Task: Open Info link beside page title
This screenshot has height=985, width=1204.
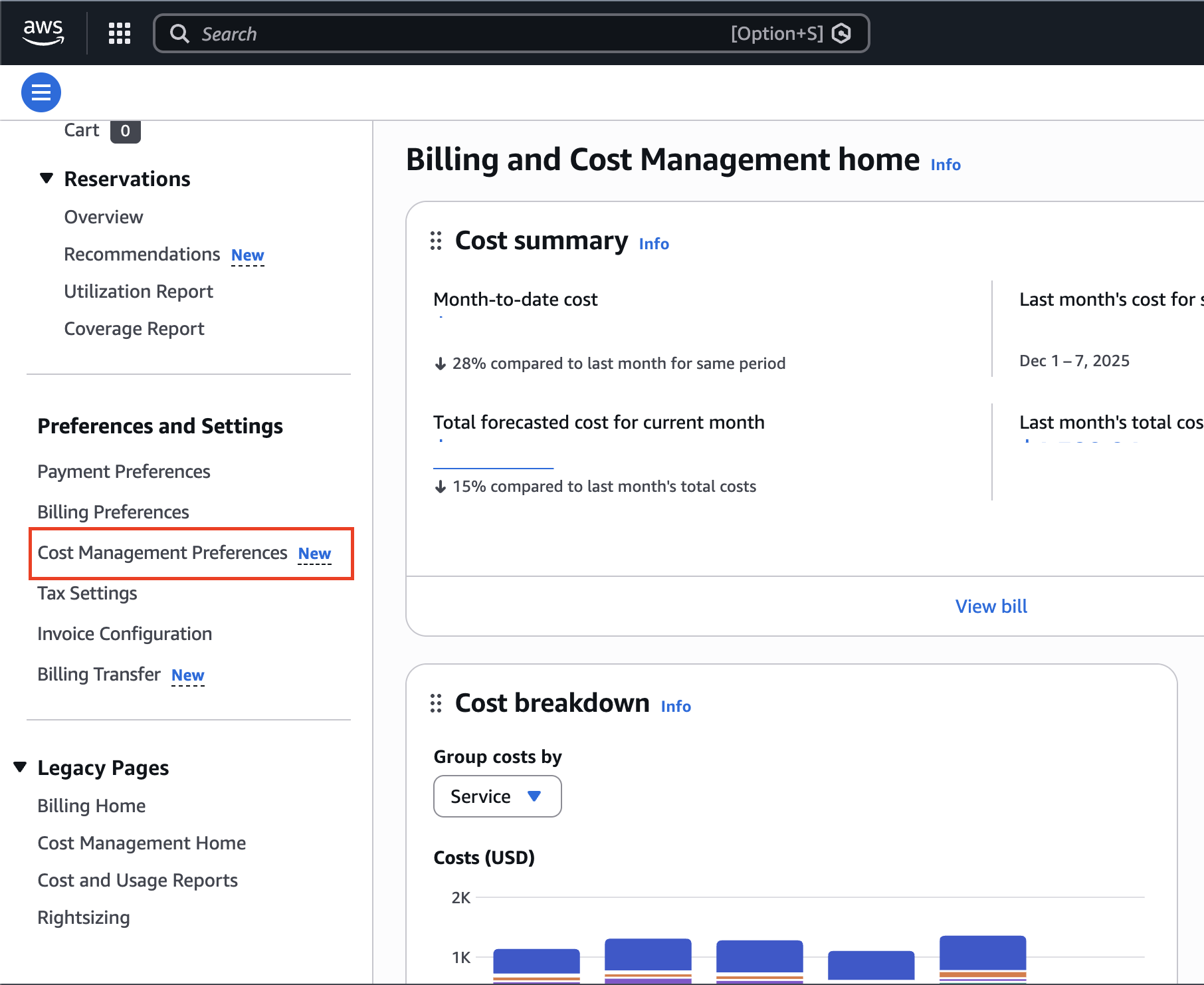Action: point(946,165)
